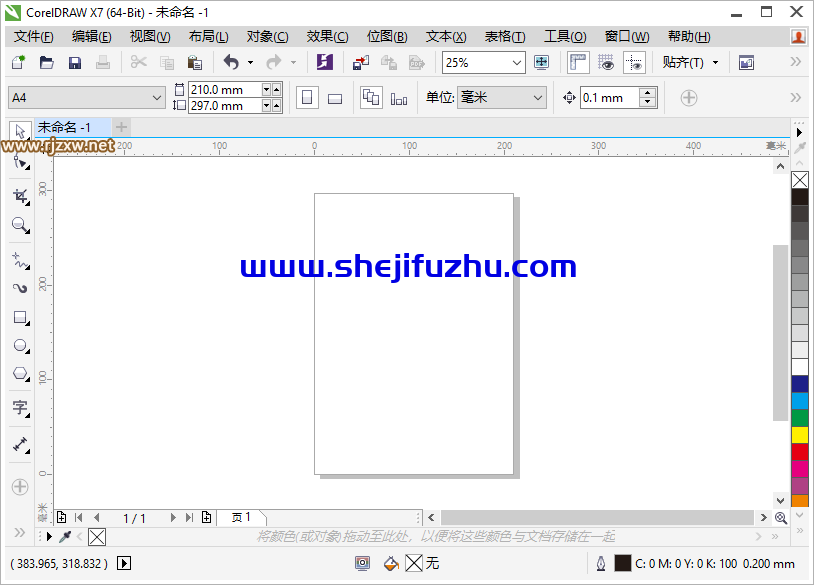Select the Pick tool arrow

tap(20, 131)
